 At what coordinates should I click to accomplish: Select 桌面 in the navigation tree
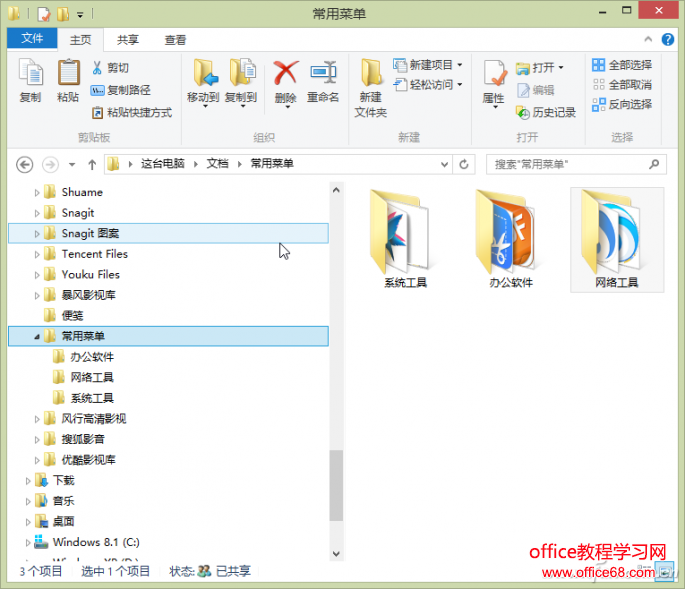[64, 522]
